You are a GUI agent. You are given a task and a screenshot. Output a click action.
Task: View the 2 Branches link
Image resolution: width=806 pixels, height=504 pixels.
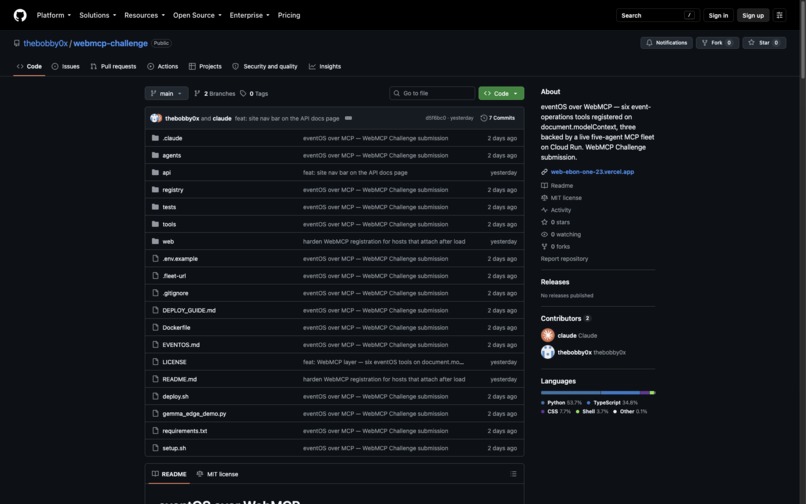[214, 94]
